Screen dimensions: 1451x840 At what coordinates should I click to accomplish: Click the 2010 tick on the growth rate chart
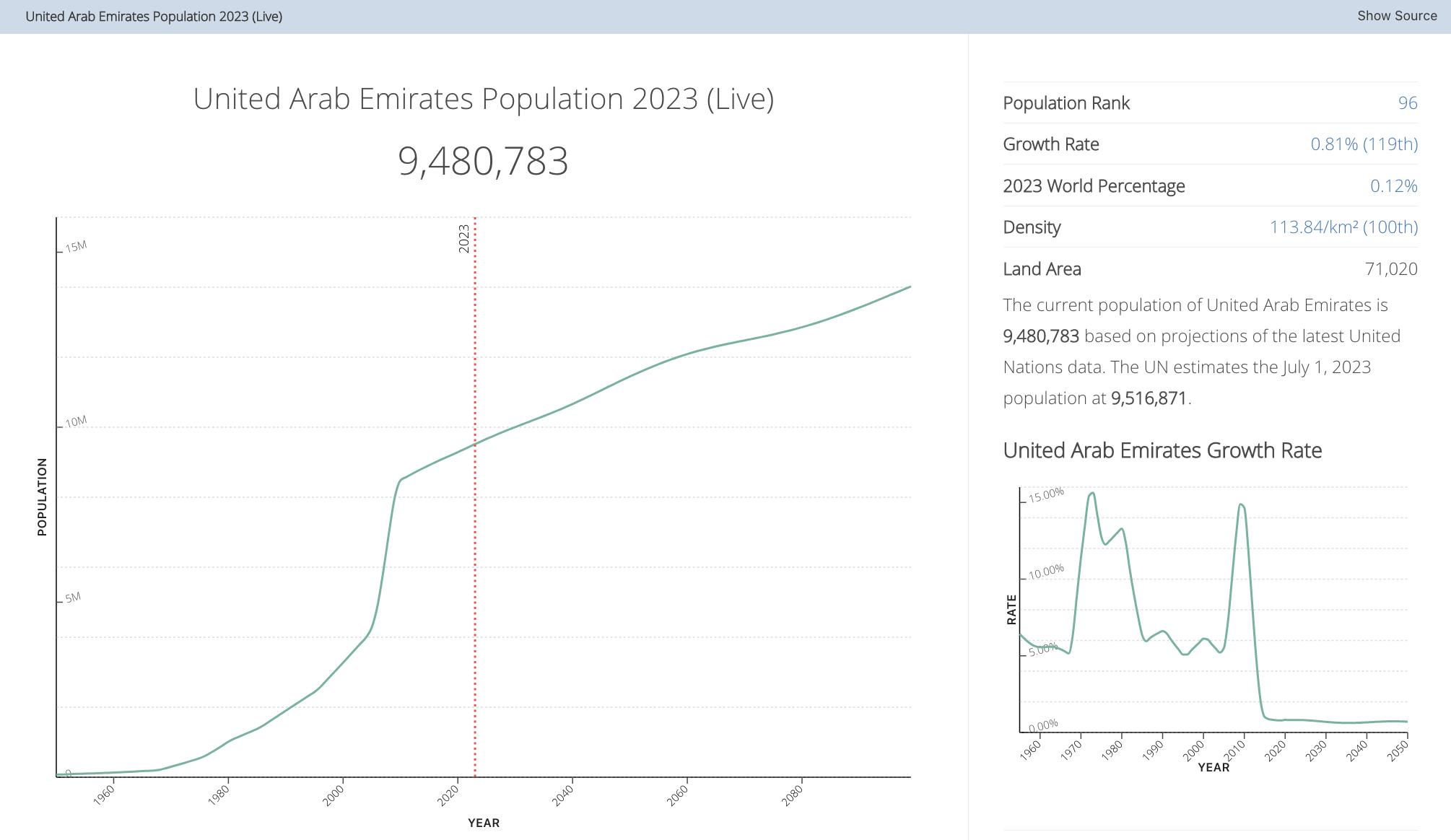click(x=1235, y=751)
